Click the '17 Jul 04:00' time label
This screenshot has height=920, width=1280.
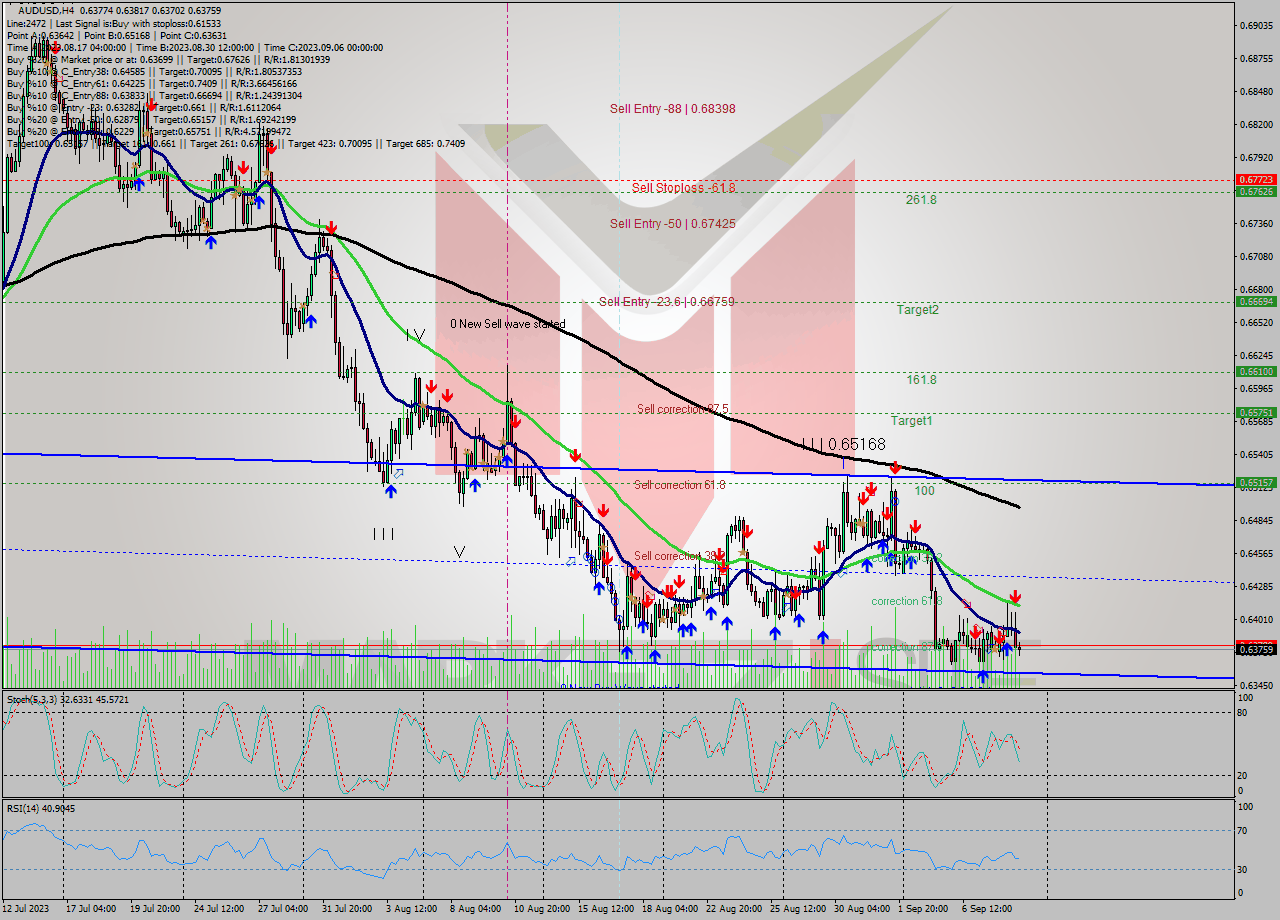(90, 909)
